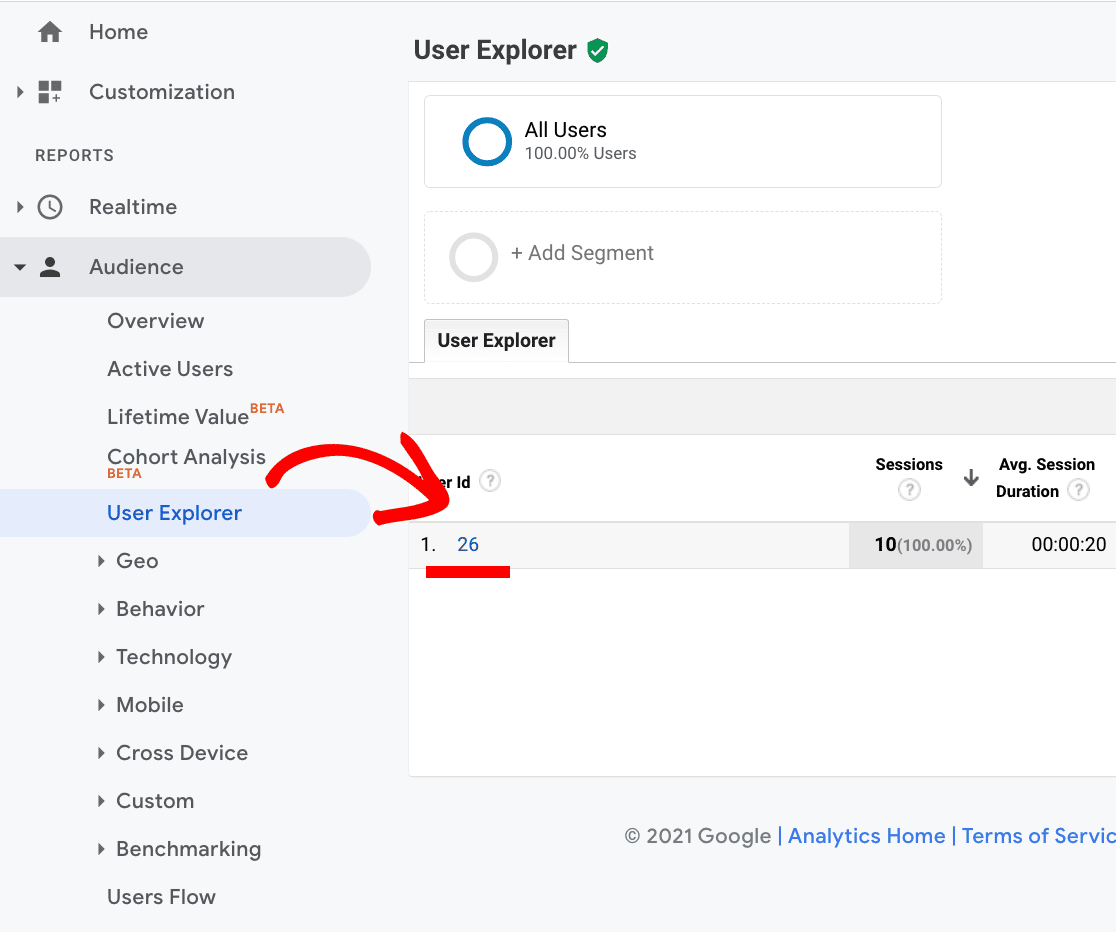This screenshot has width=1116, height=932.
Task: Toggle the Sessions sort direction arrow
Action: (x=970, y=478)
